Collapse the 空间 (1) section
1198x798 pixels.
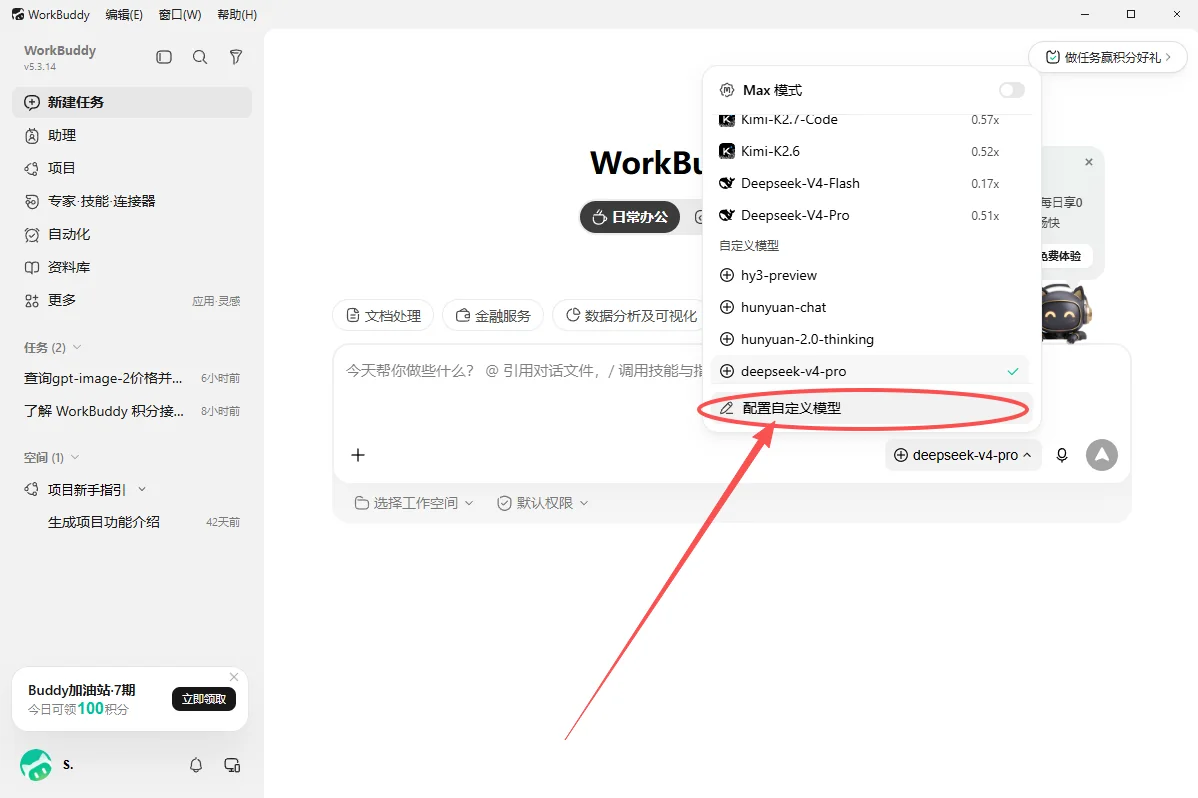pos(51,458)
